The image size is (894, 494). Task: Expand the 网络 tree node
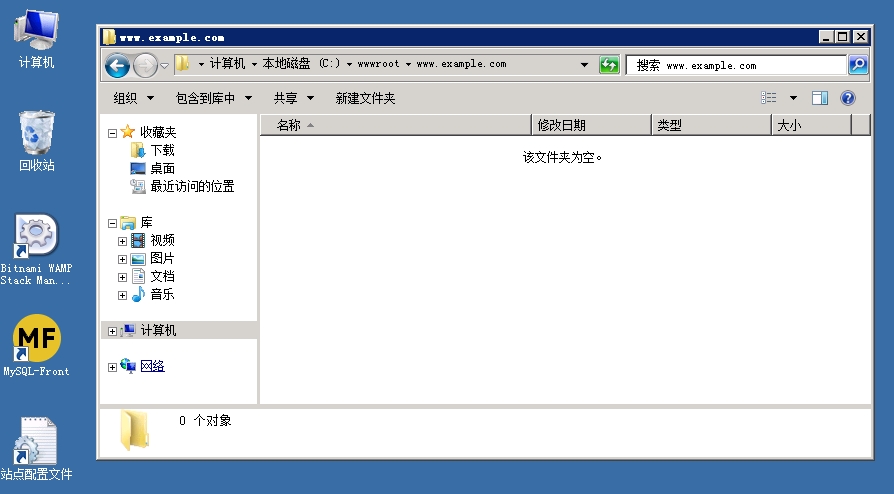tap(112, 367)
